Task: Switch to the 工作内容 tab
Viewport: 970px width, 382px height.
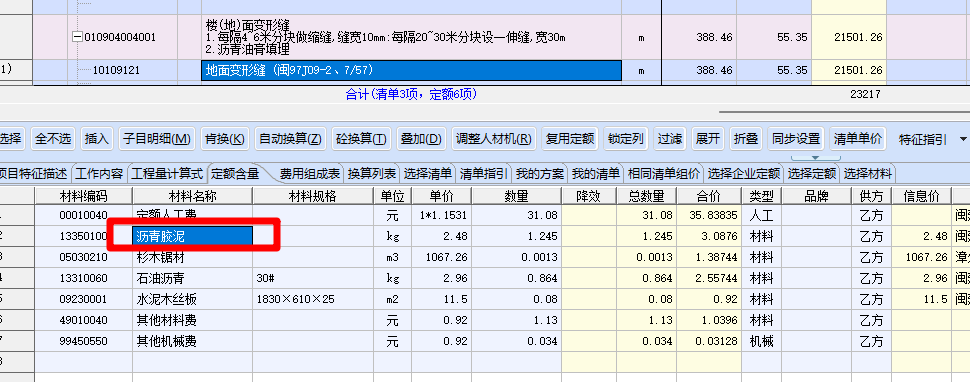Action: tap(99, 174)
